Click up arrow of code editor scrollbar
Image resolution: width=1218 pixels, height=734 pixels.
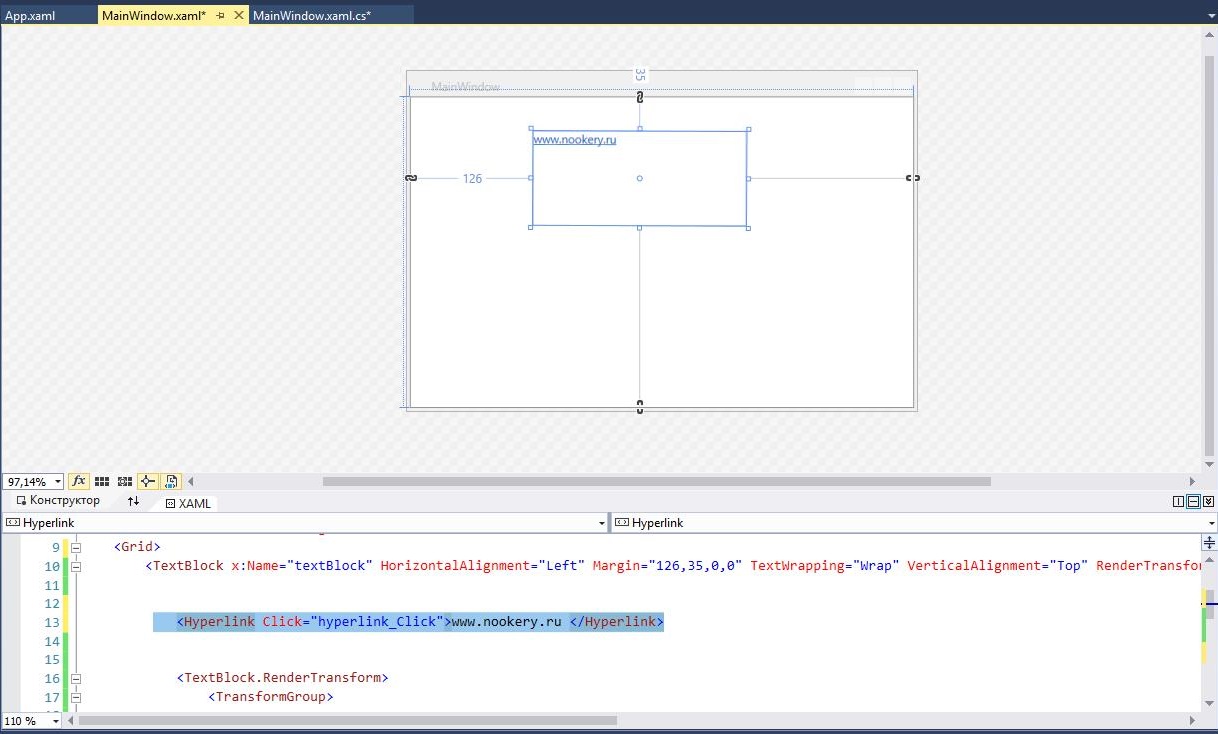point(1209,560)
